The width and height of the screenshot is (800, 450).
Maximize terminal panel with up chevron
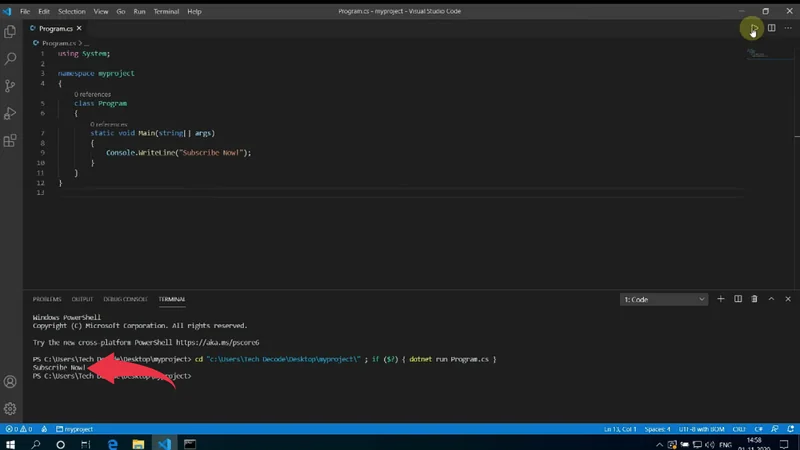tap(771, 299)
